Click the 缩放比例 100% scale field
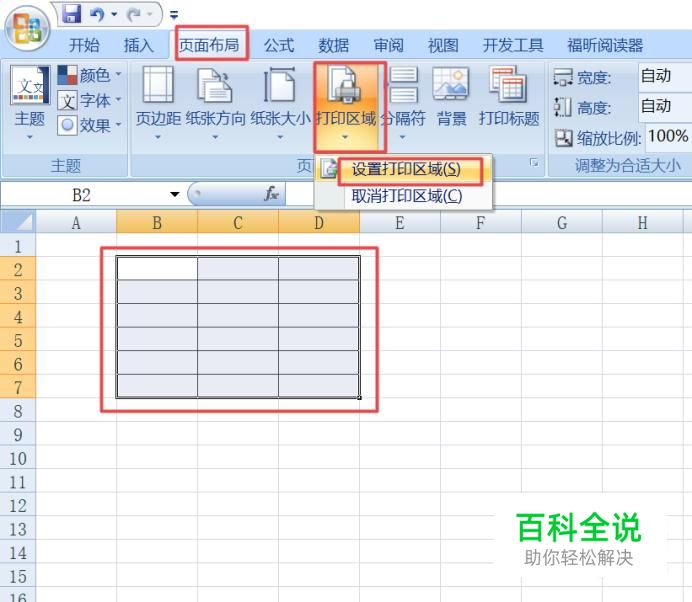Viewport: 692px width, 602px height. (x=669, y=137)
